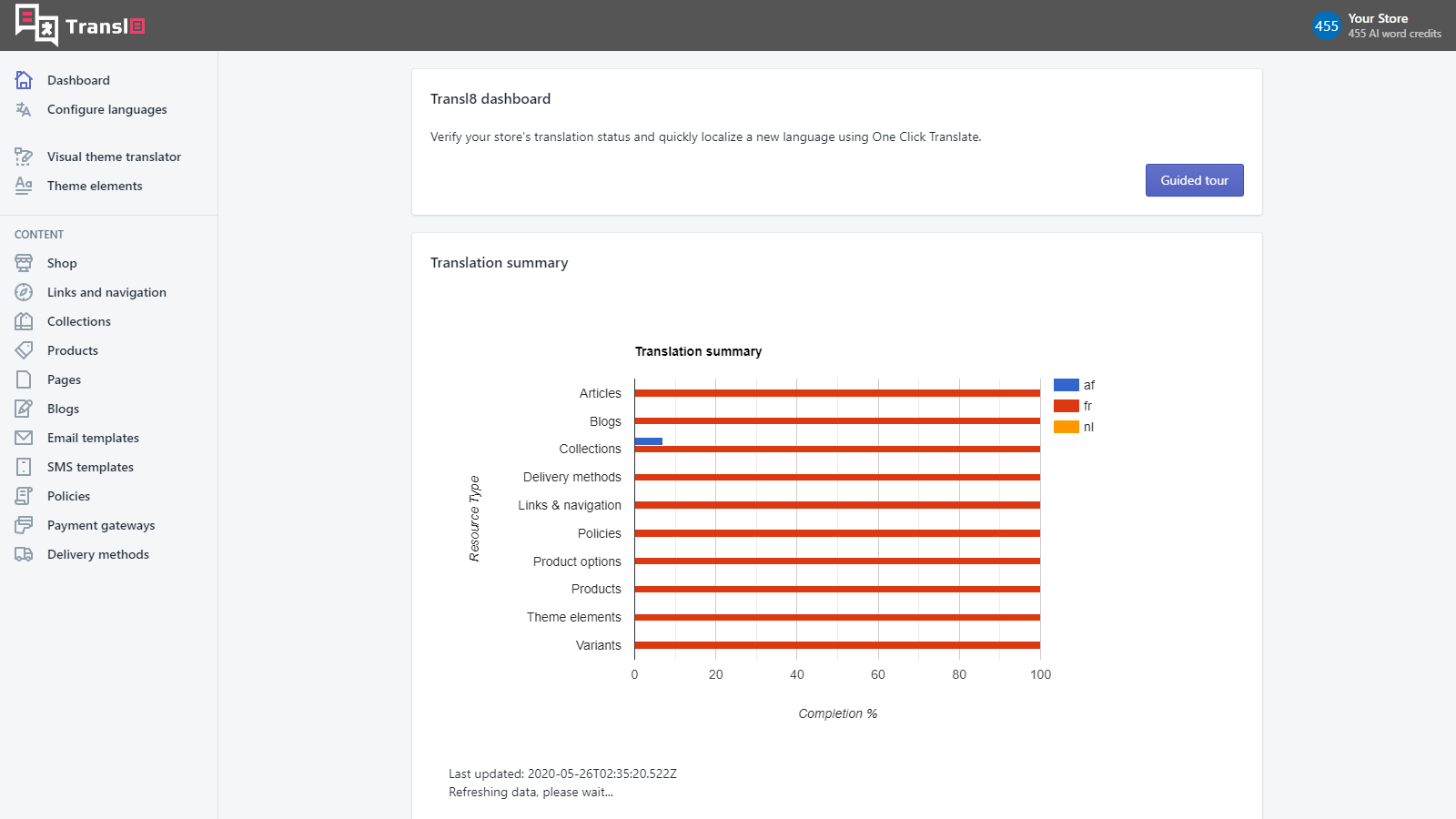The width and height of the screenshot is (1456, 819).
Task: Toggle the nl series in the legend
Action: click(1066, 426)
